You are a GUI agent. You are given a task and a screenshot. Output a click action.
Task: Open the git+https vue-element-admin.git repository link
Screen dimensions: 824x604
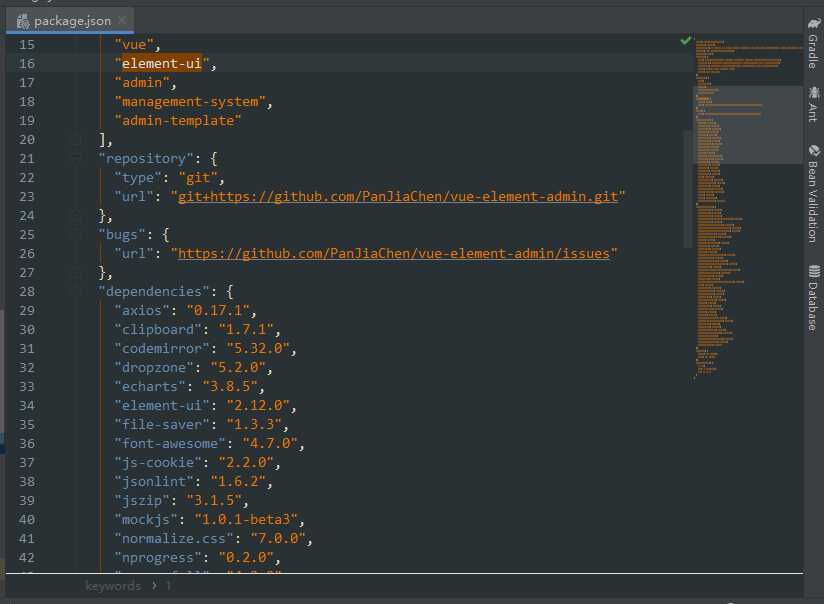pyautogui.click(x=398, y=197)
